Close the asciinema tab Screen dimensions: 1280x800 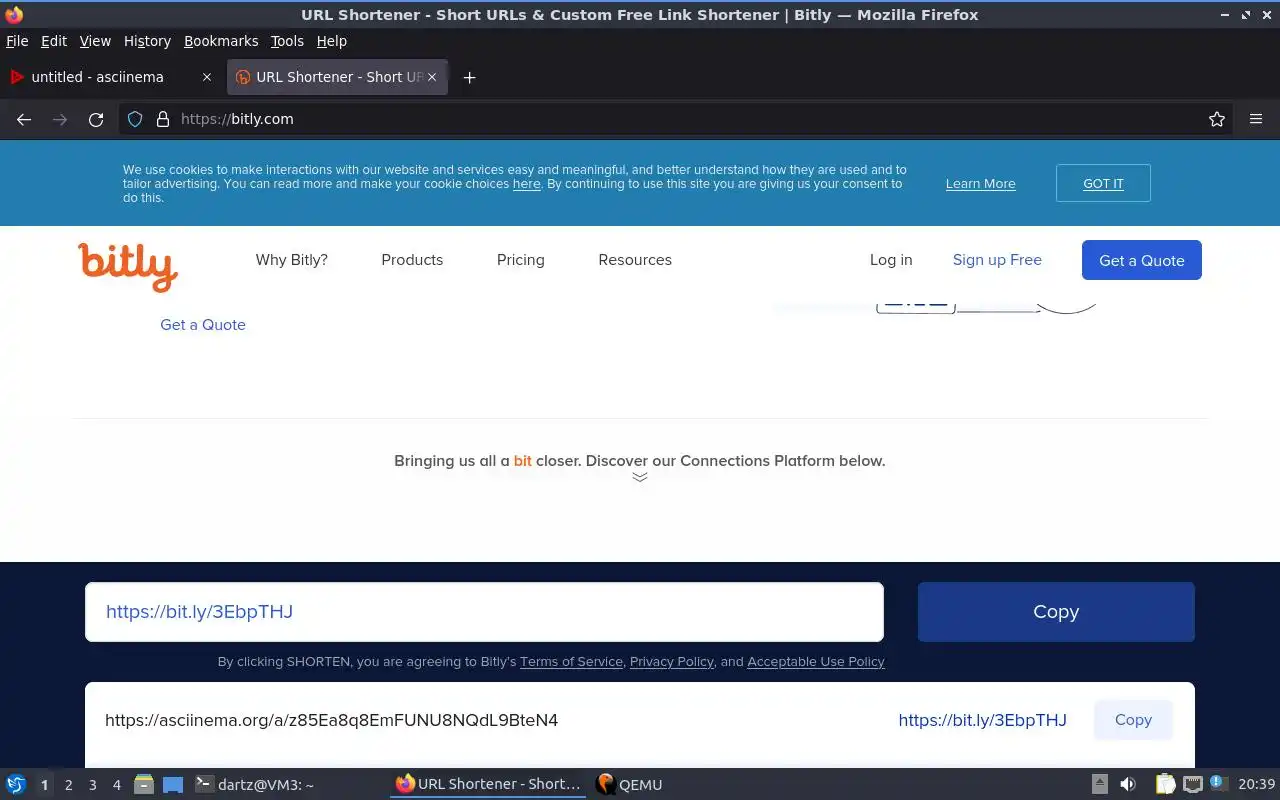(207, 77)
